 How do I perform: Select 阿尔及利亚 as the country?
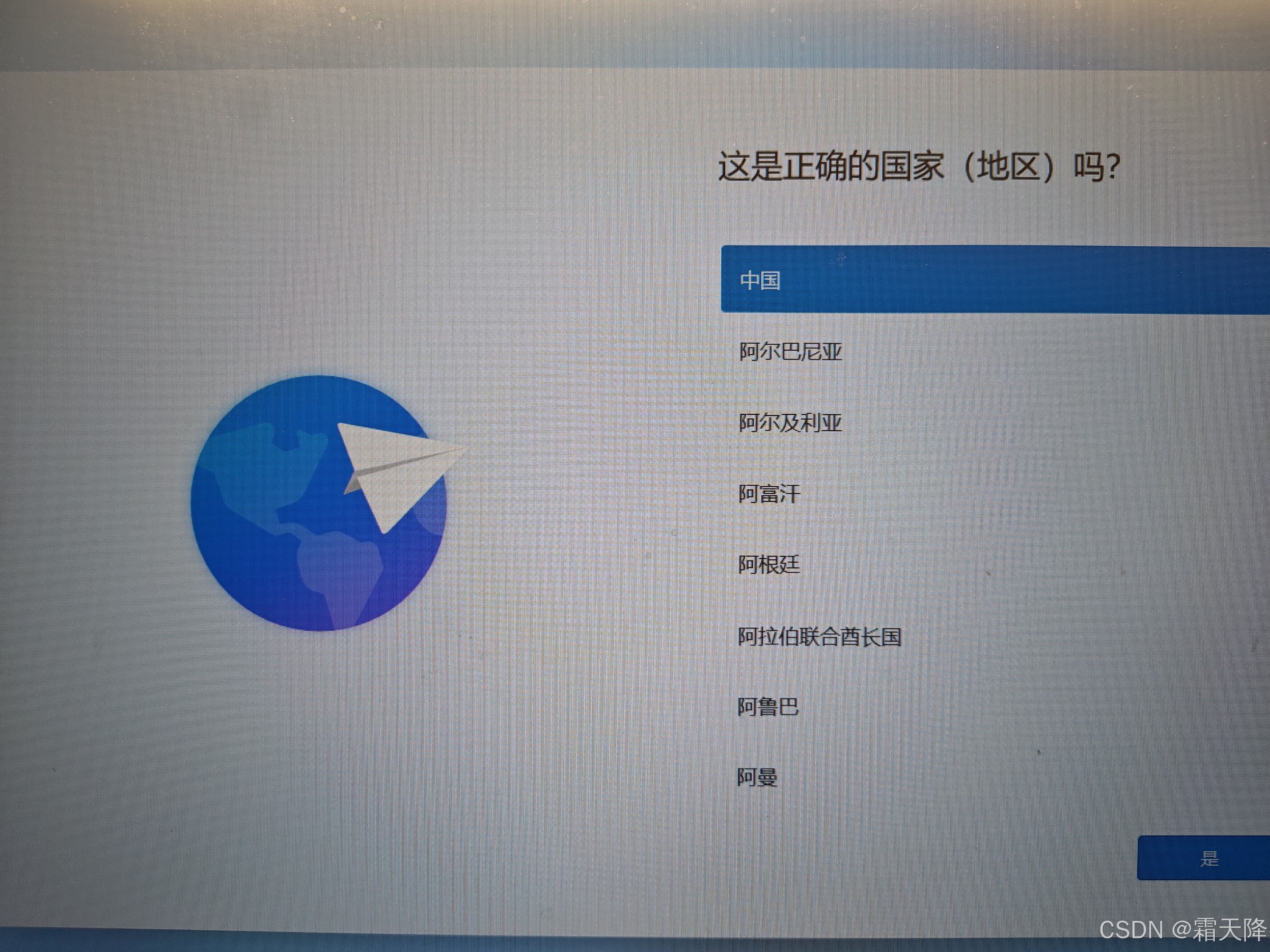coord(790,423)
